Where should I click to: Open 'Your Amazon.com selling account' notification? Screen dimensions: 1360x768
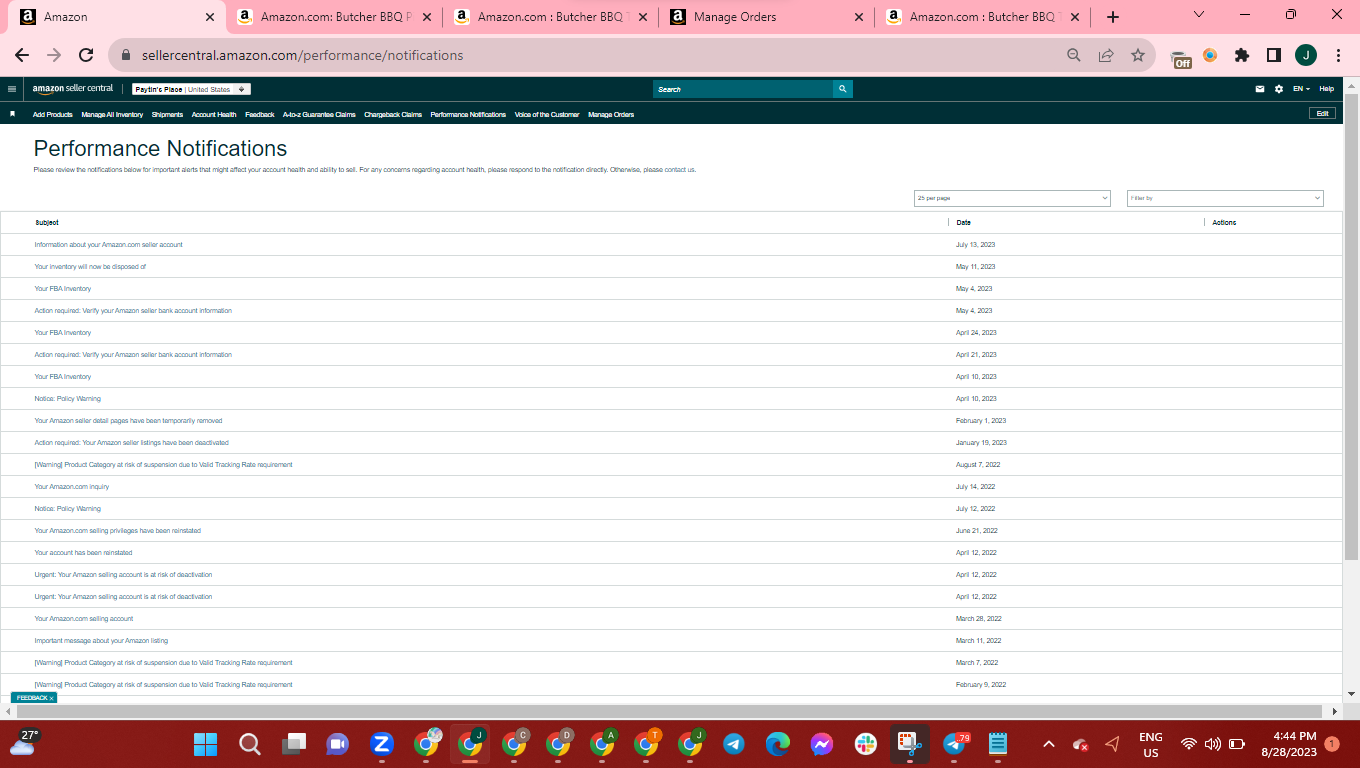point(83,619)
